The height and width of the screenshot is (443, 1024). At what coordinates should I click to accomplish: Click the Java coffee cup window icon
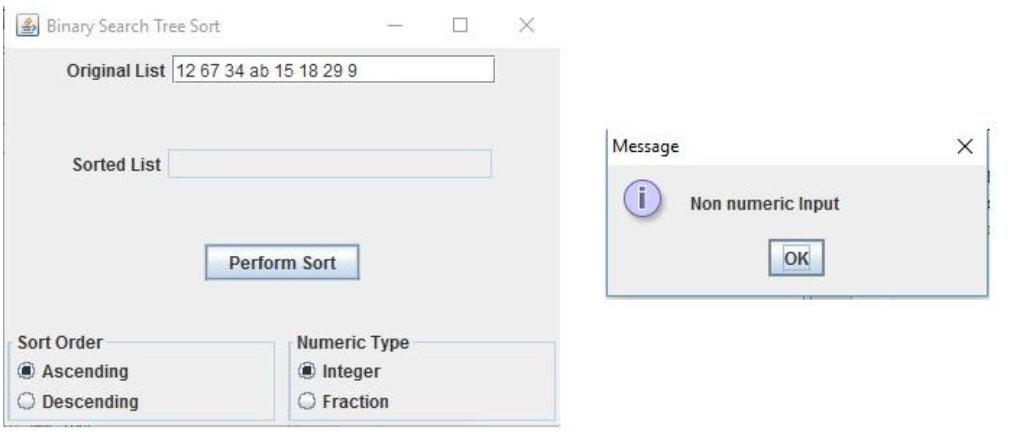pyautogui.click(x=27, y=26)
